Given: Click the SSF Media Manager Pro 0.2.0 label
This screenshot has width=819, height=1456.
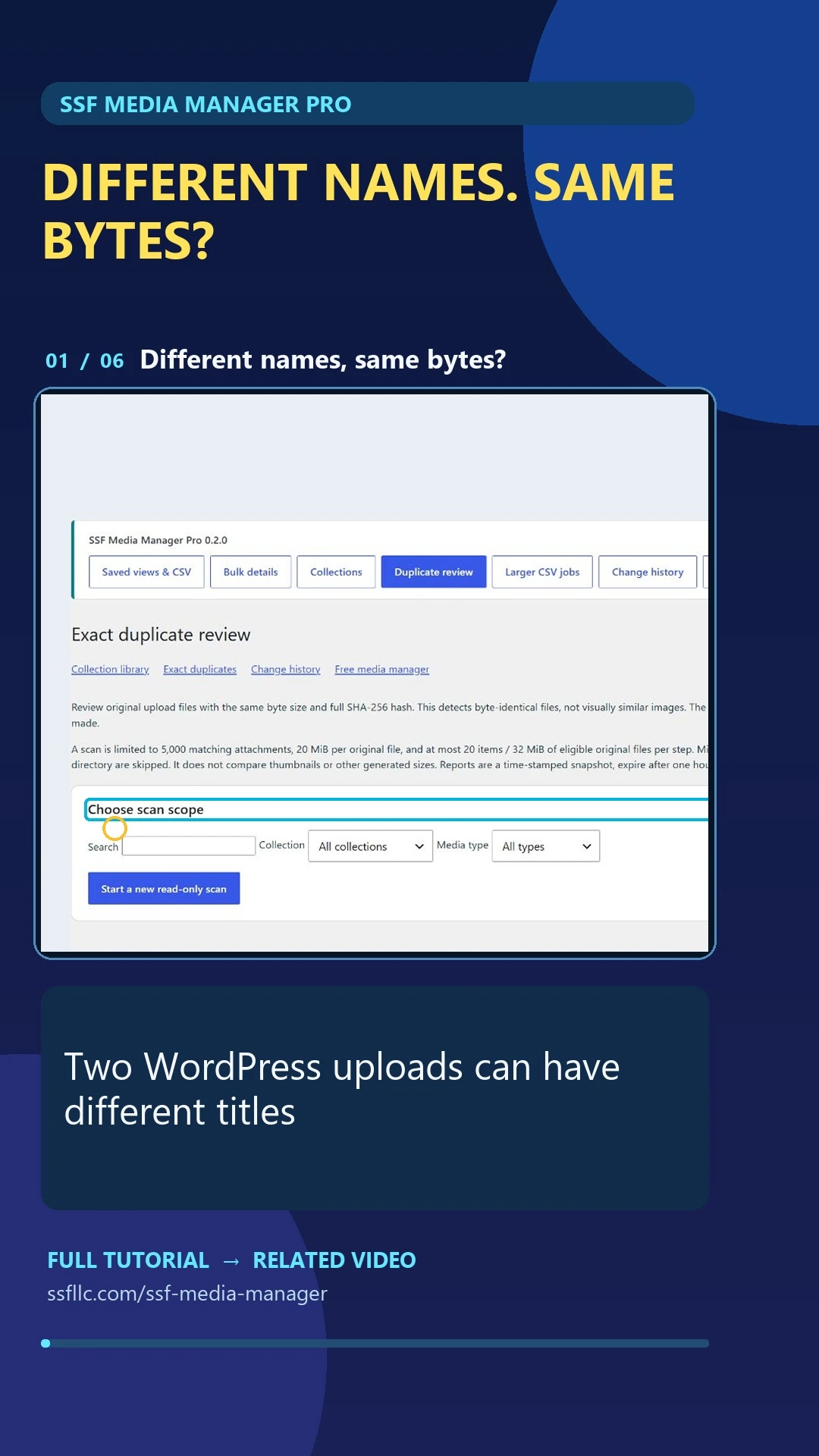Looking at the screenshot, I should (x=158, y=540).
